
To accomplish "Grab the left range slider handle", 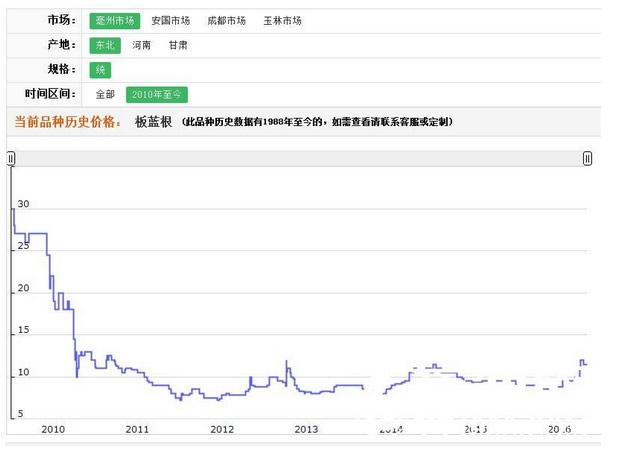I will tap(11, 158).
